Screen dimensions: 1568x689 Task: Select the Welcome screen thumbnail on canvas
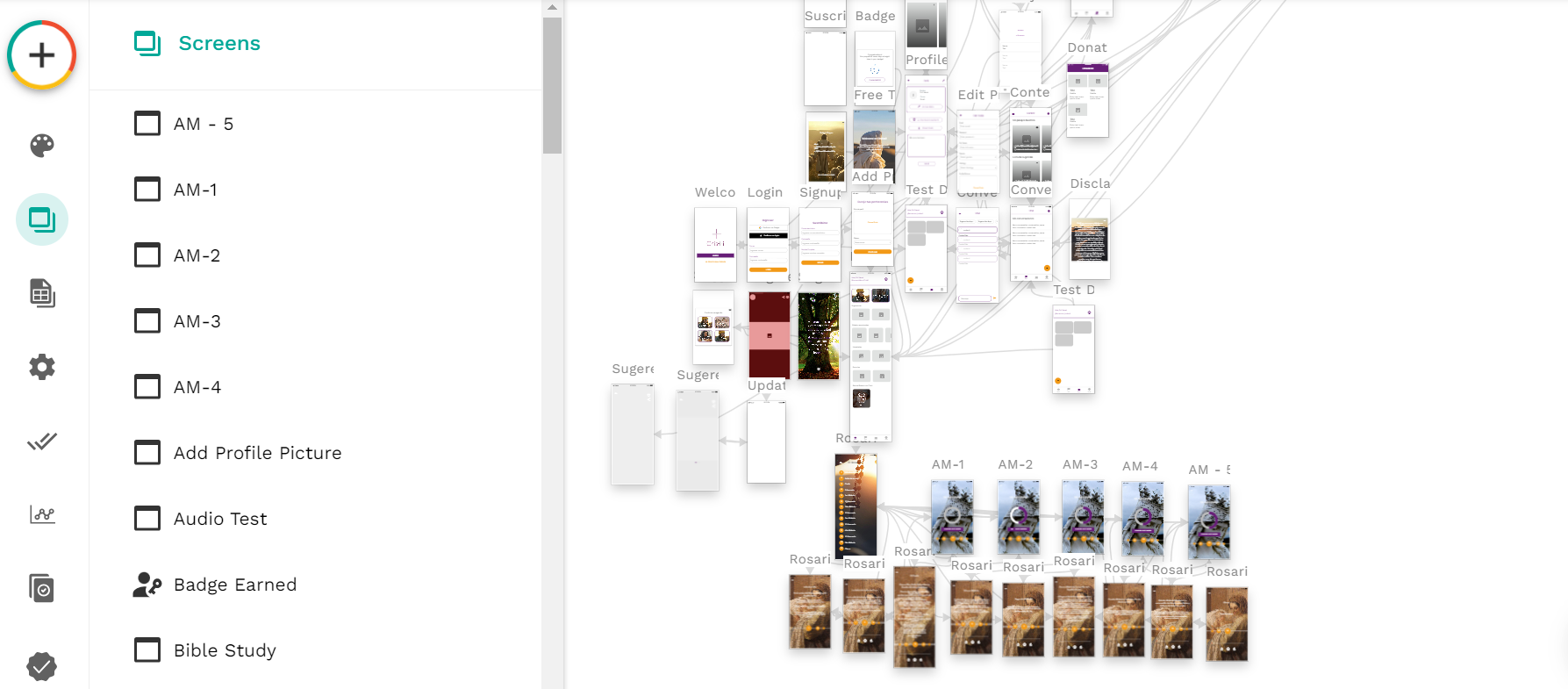[x=715, y=245]
